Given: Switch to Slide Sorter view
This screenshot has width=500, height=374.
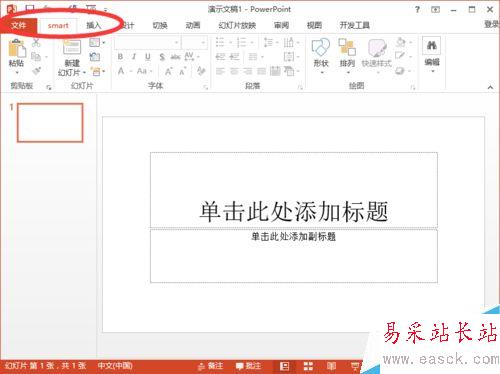Looking at the screenshot, I should click(308, 366).
